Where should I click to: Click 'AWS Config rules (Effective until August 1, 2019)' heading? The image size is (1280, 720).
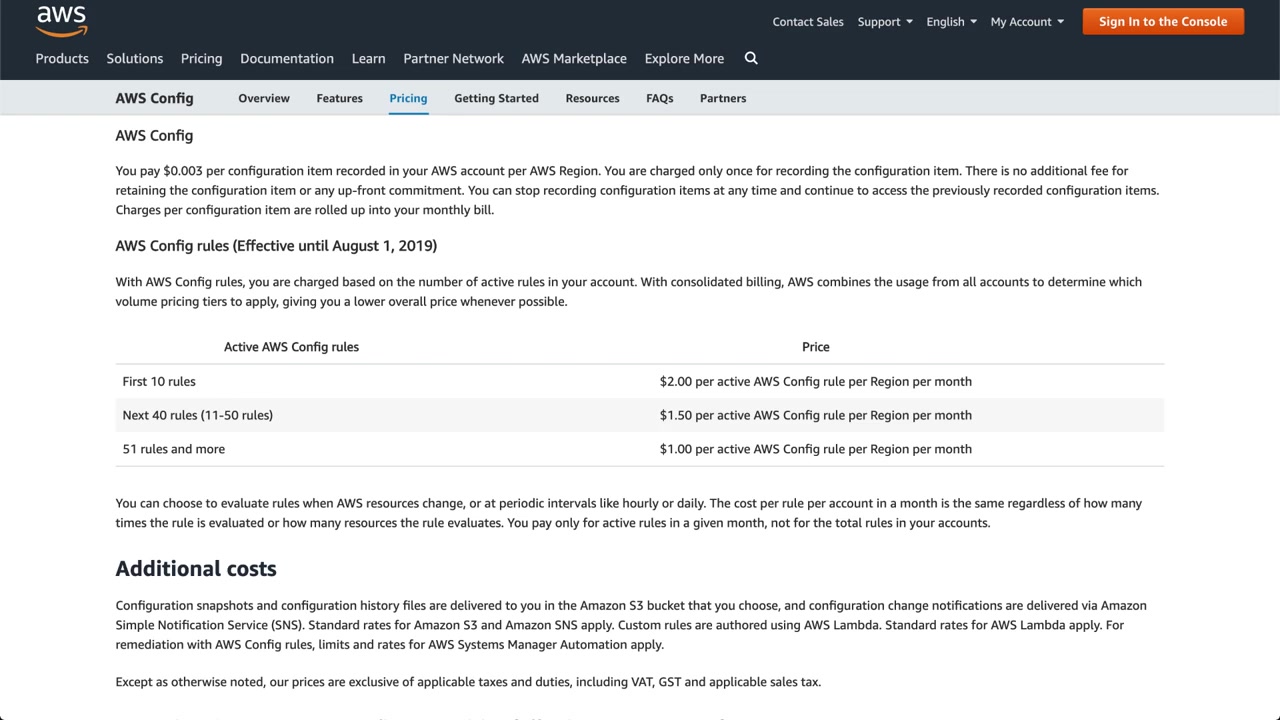[276, 245]
